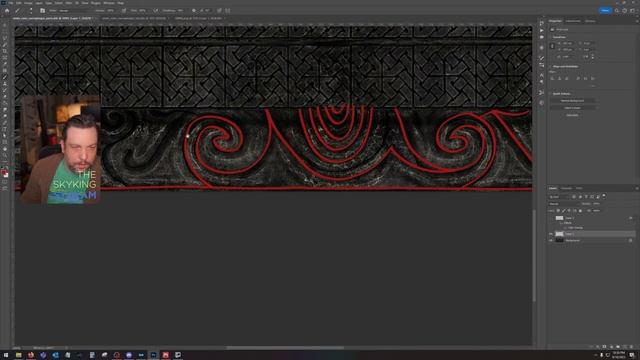Select the Zoom tool in the toolbar
This screenshot has width=640, height=360.
pyautogui.click(x=5, y=156)
